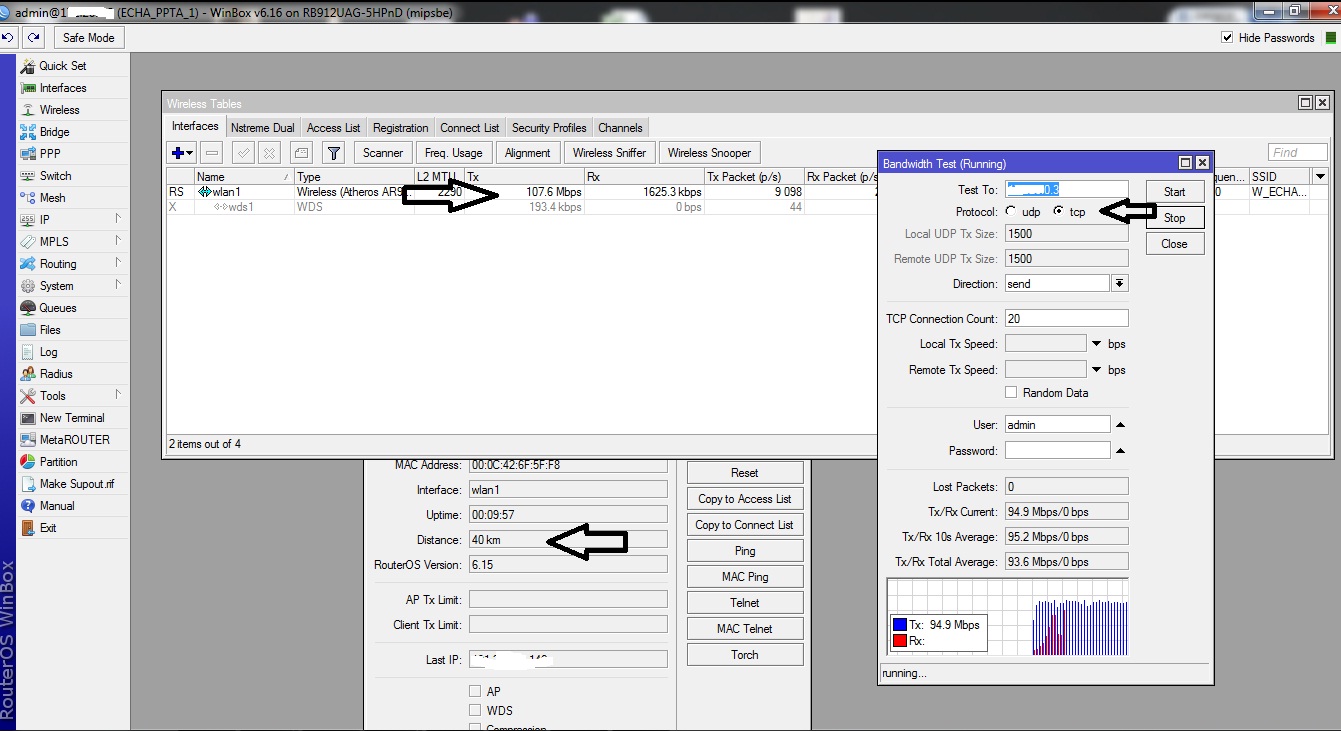The width and height of the screenshot is (1341, 731).
Task: Collapse the Password field arrow
Action: point(1121,451)
